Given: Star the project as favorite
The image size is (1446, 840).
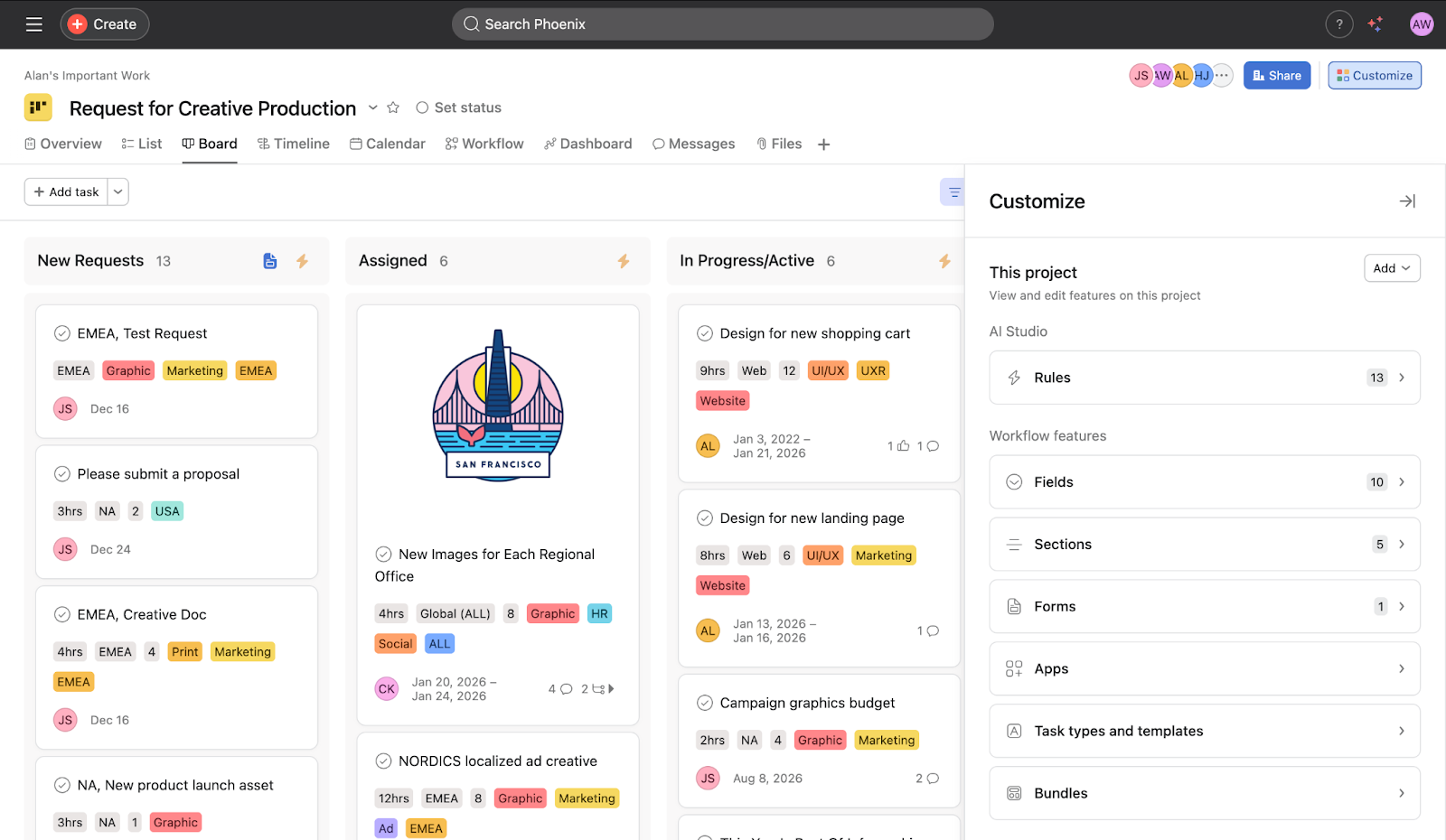Looking at the screenshot, I should [393, 107].
